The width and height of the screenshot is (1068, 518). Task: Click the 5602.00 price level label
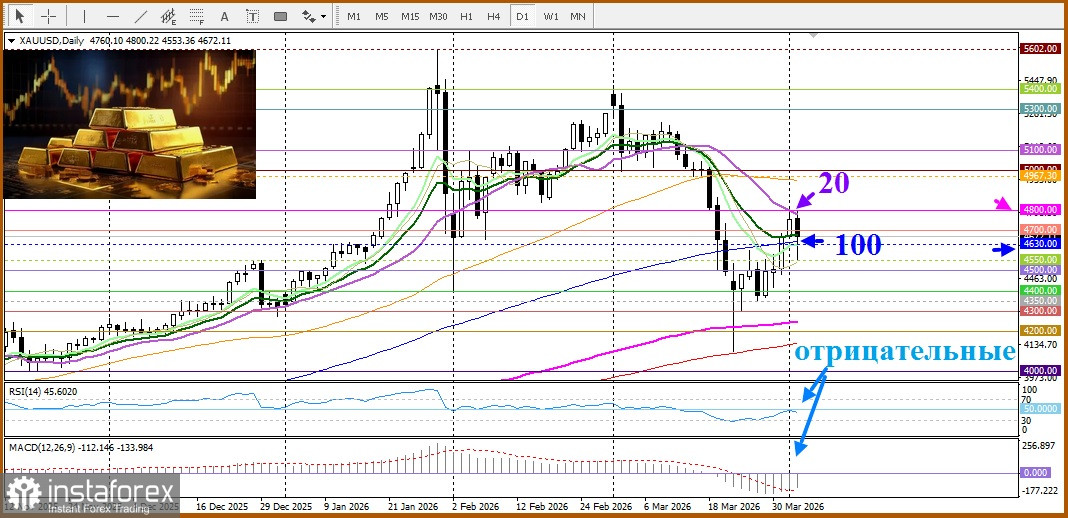[1041, 49]
